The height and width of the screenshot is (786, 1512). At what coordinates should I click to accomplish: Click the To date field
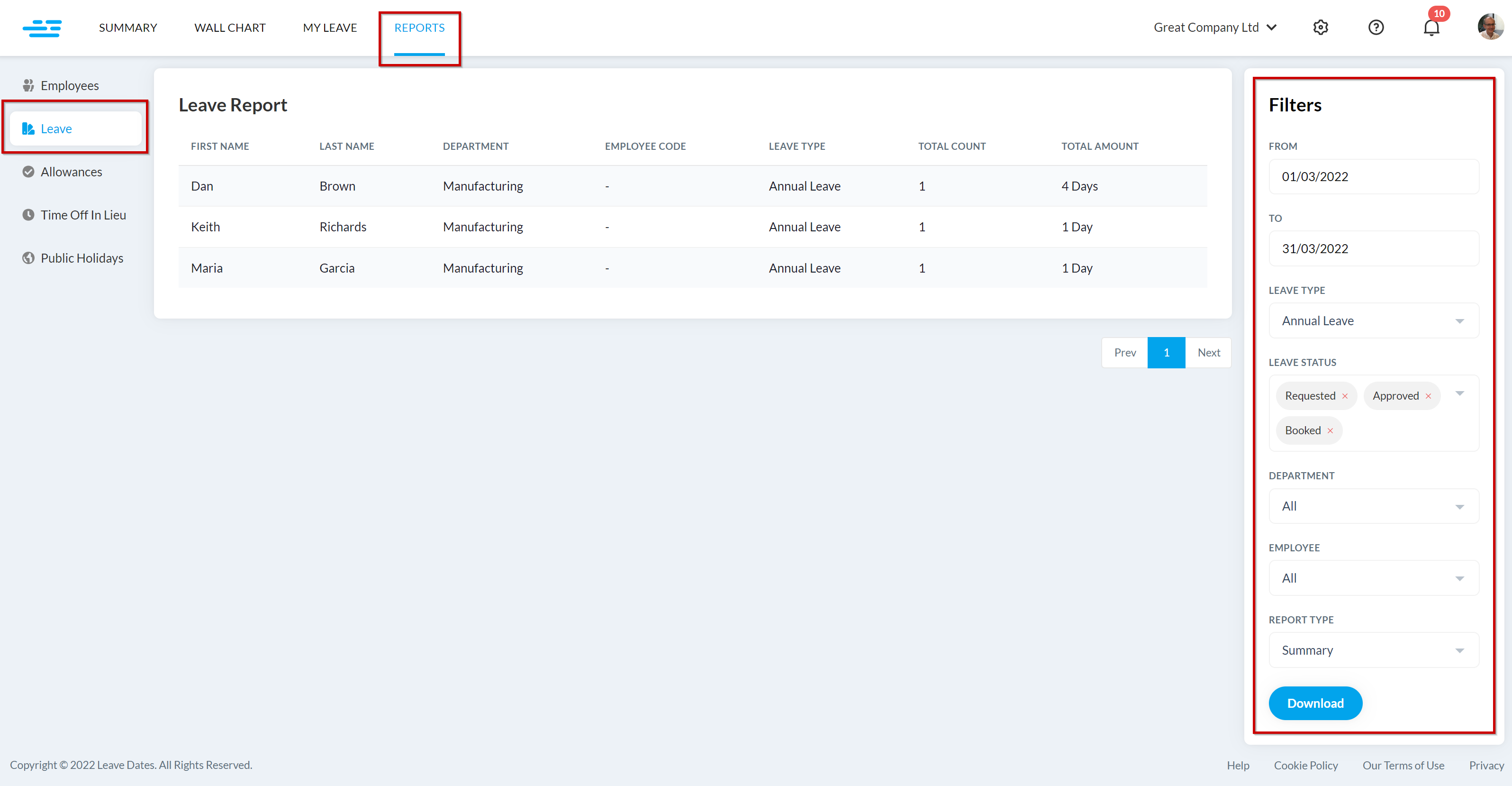[x=1374, y=248]
